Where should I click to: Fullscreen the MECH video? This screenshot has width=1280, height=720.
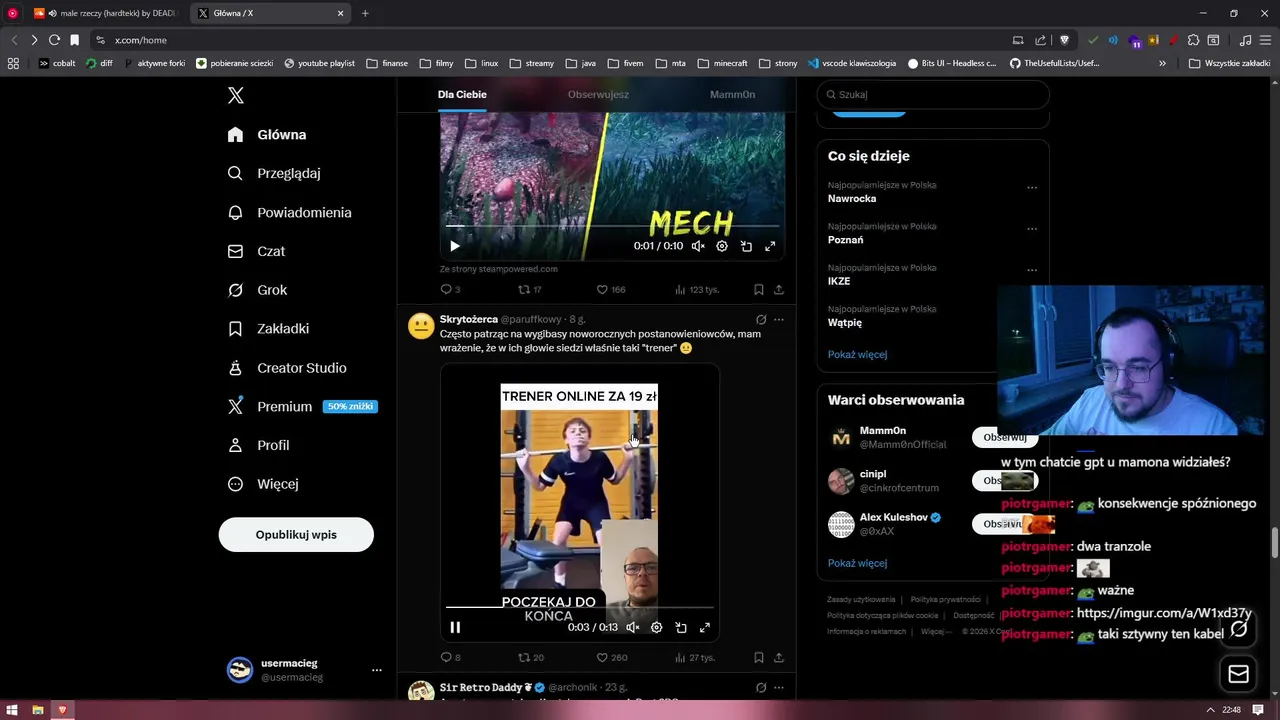770,246
